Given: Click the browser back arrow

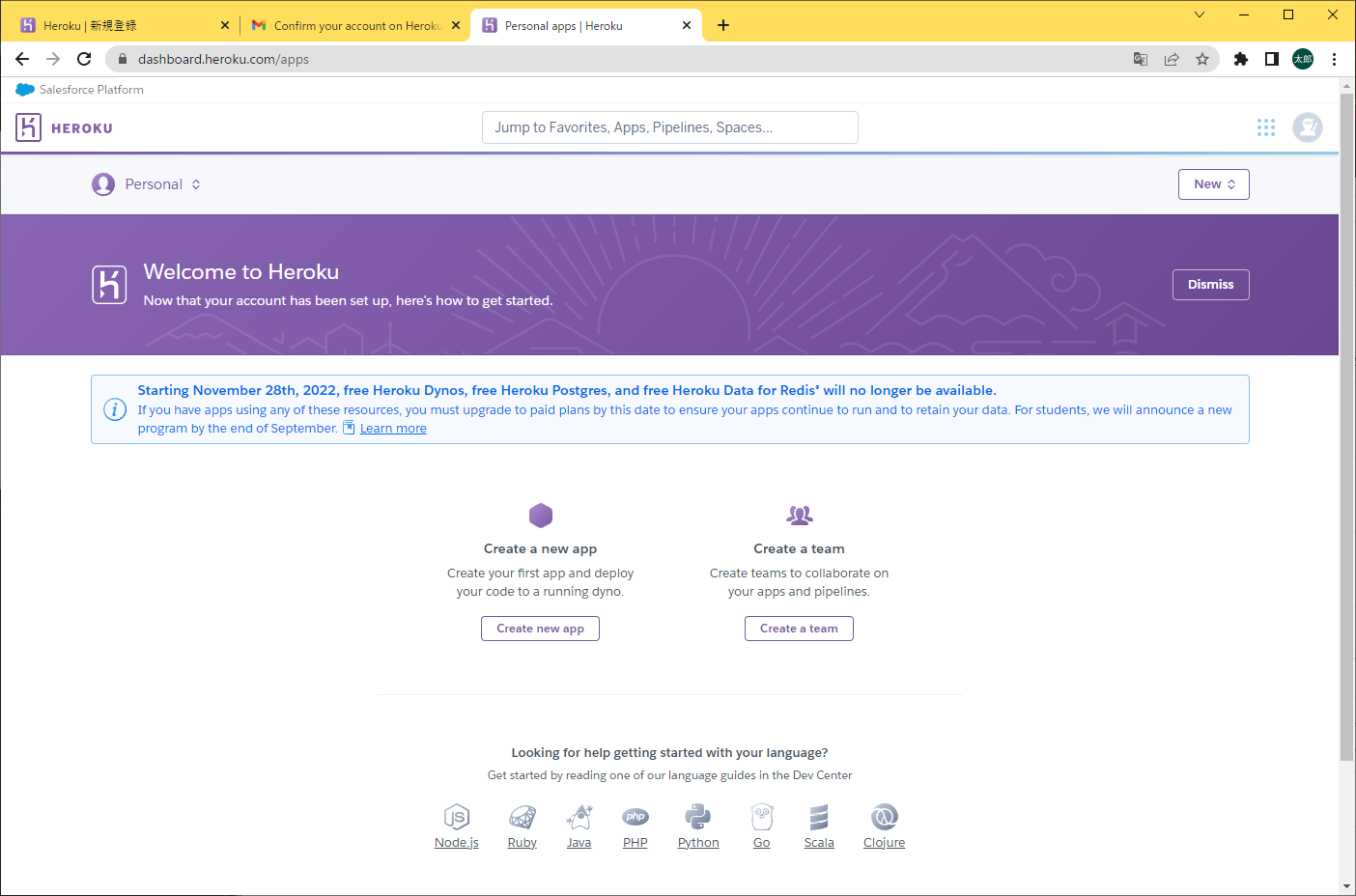Looking at the screenshot, I should (x=22, y=59).
